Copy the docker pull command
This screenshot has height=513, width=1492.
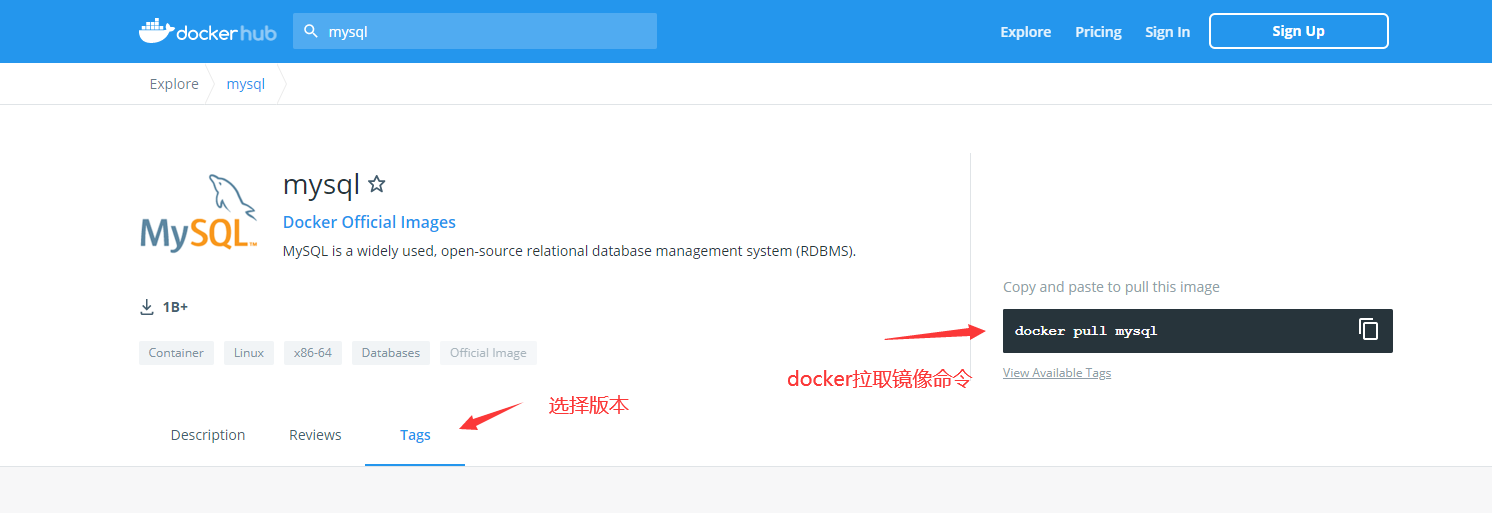coord(1368,329)
